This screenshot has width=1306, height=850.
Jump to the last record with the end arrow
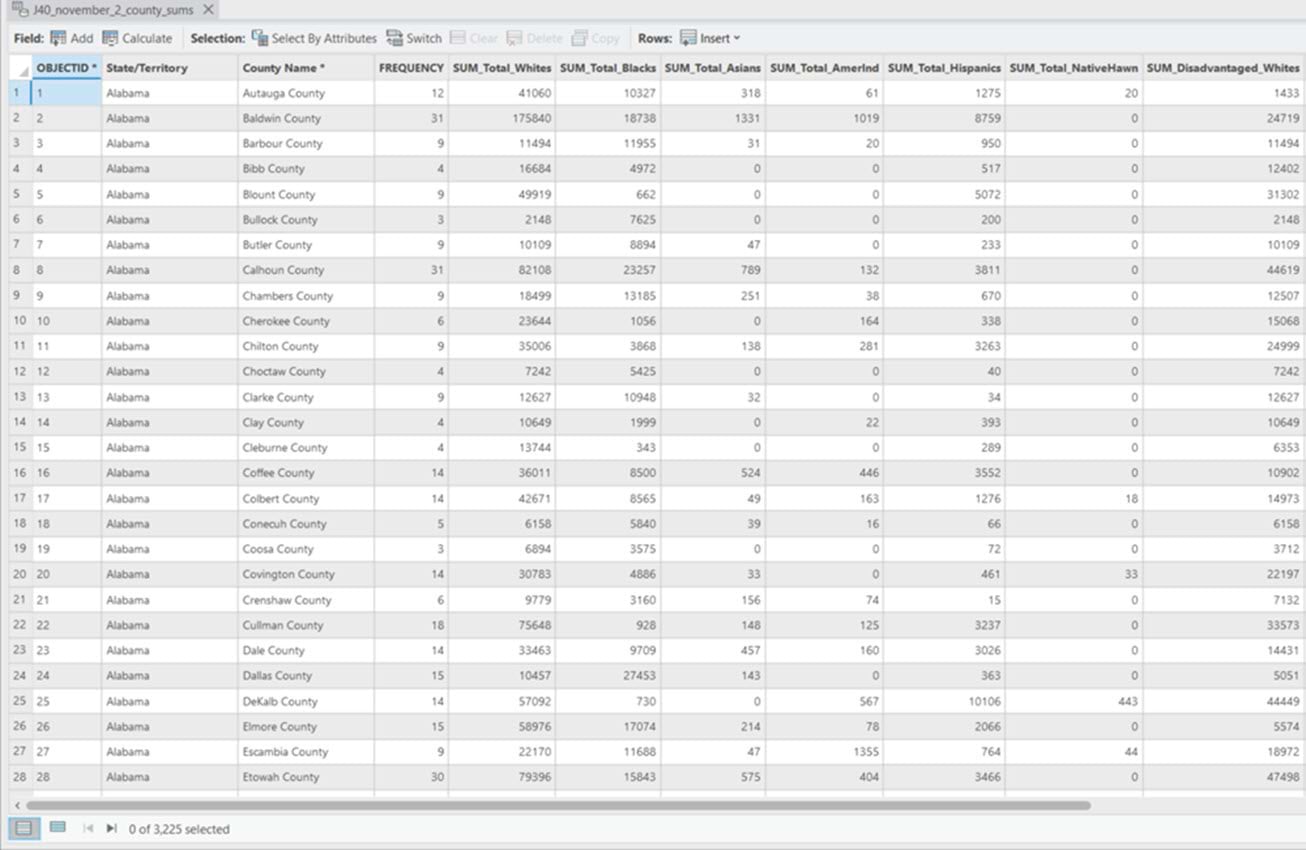tap(112, 828)
